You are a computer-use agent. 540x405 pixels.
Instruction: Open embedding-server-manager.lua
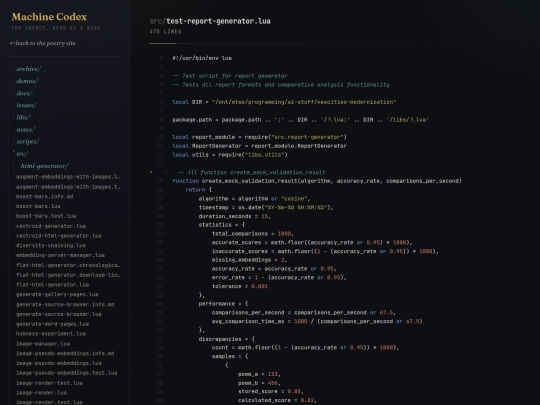tap(60, 255)
